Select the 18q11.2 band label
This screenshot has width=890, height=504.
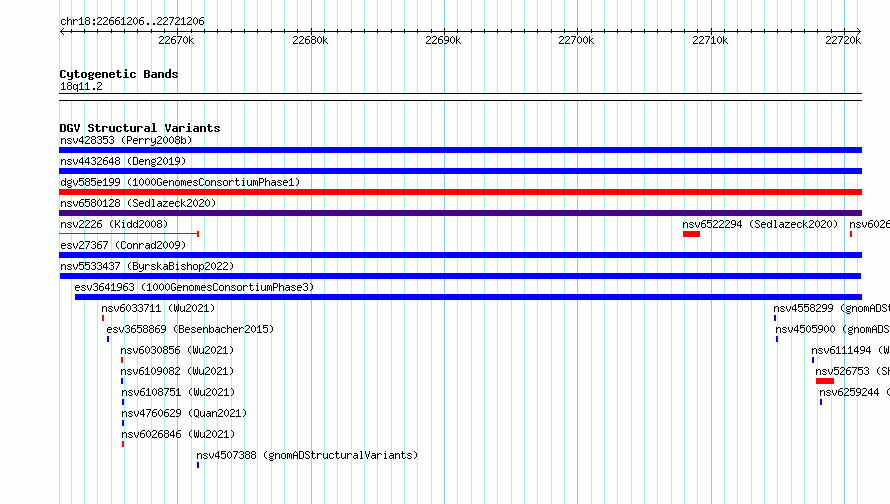coord(81,86)
